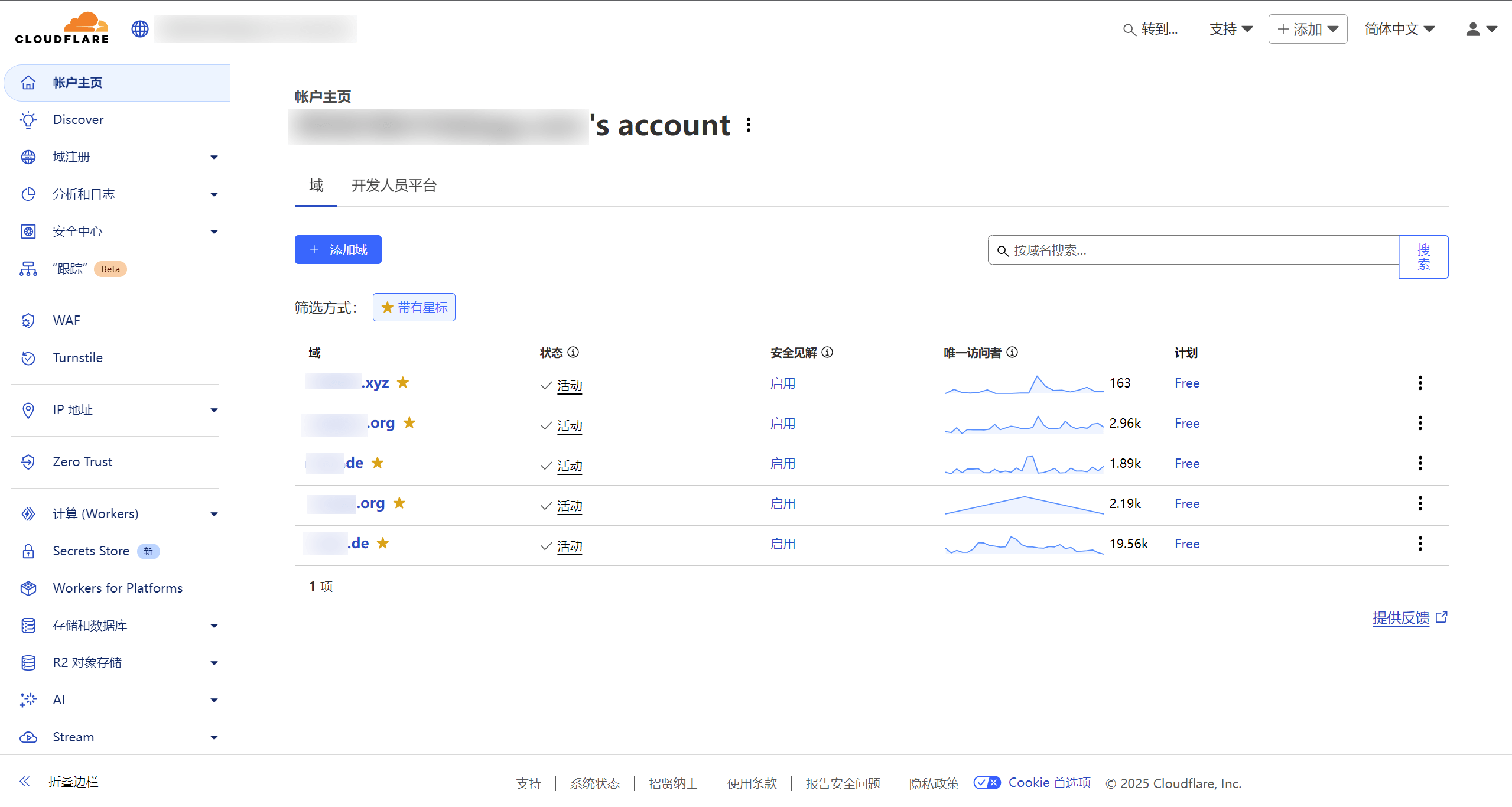Click the Discover lightbulb icon
Viewport: 1512px width, 807px height.
tap(28, 120)
